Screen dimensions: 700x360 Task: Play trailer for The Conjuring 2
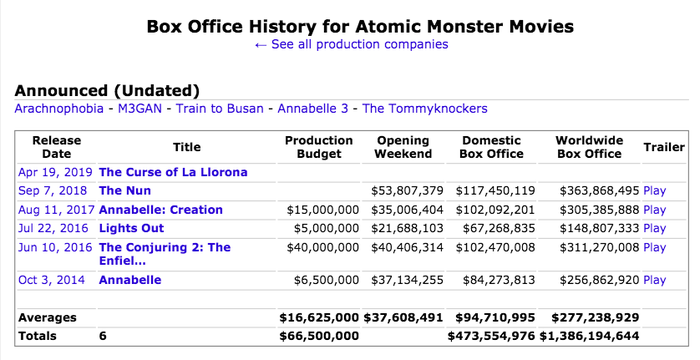654,247
